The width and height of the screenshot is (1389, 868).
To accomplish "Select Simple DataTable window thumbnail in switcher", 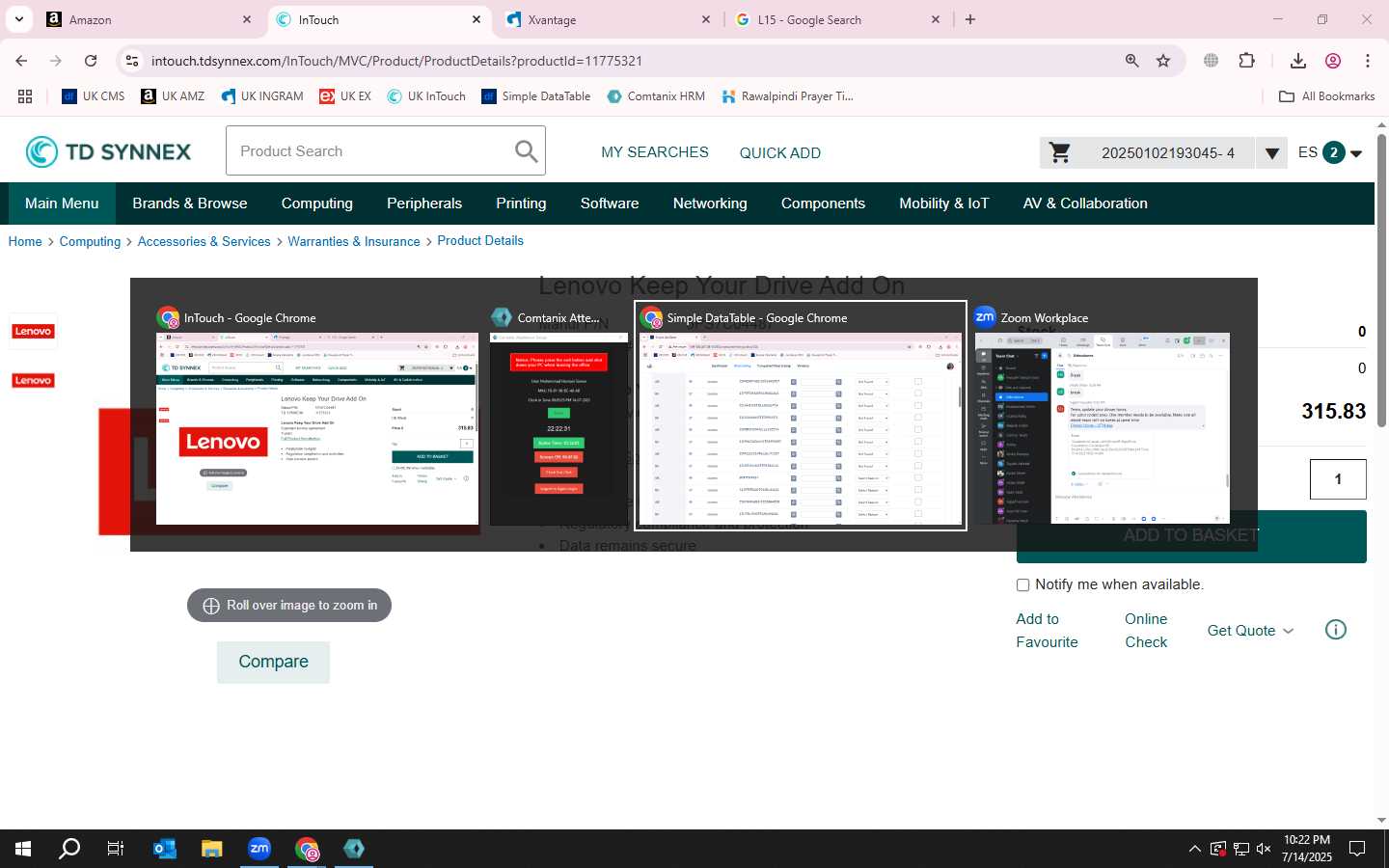I will click(801, 416).
